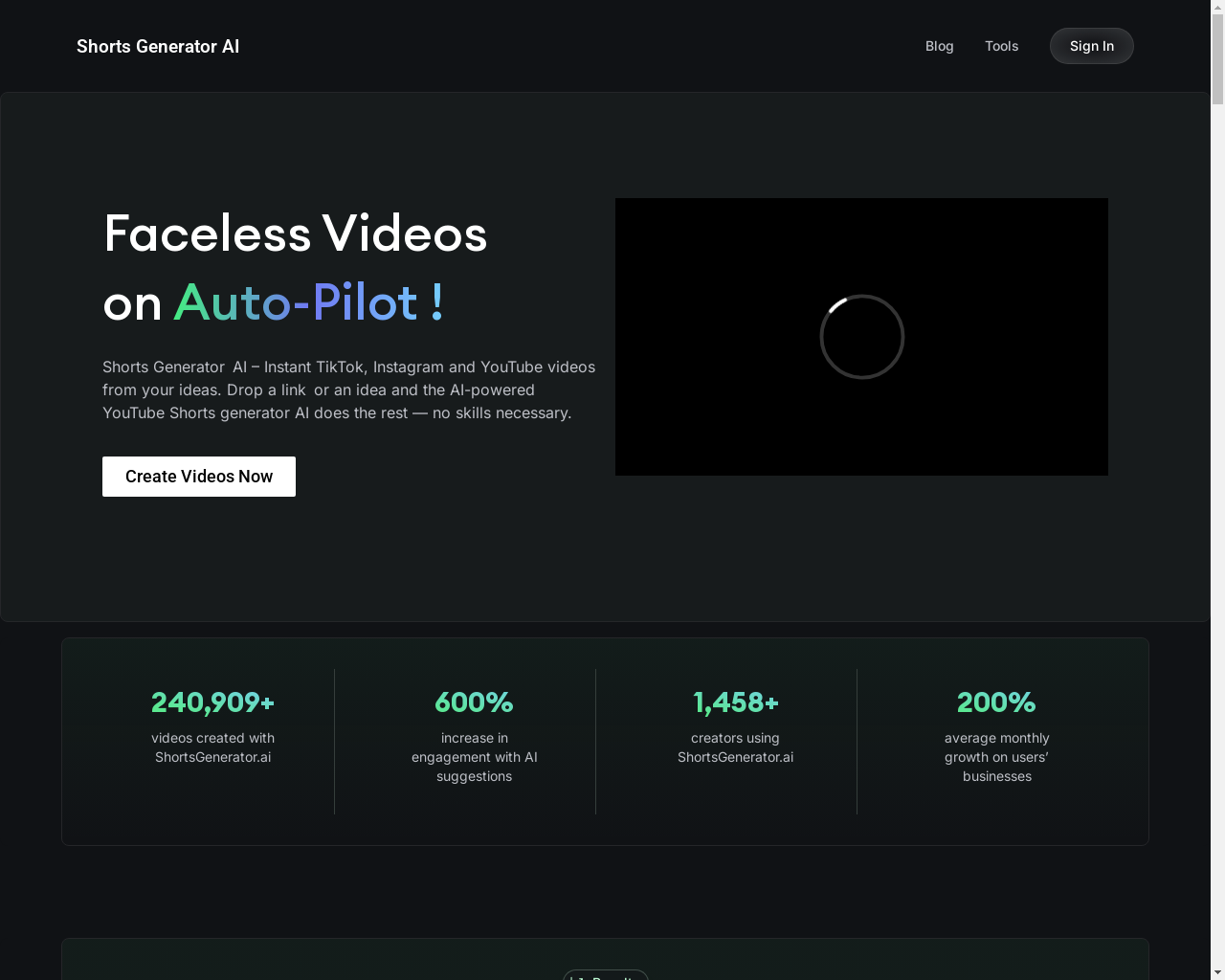
Task: Click the hero description paragraph
Action: click(348, 390)
